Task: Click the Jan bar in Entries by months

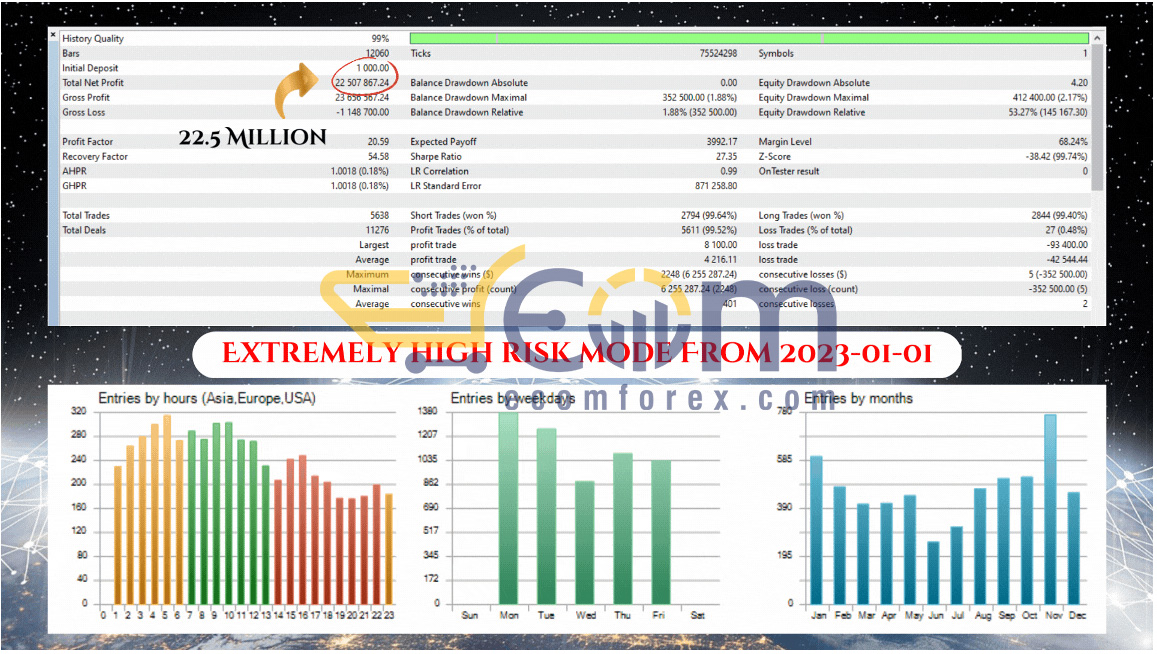Action: point(817,531)
